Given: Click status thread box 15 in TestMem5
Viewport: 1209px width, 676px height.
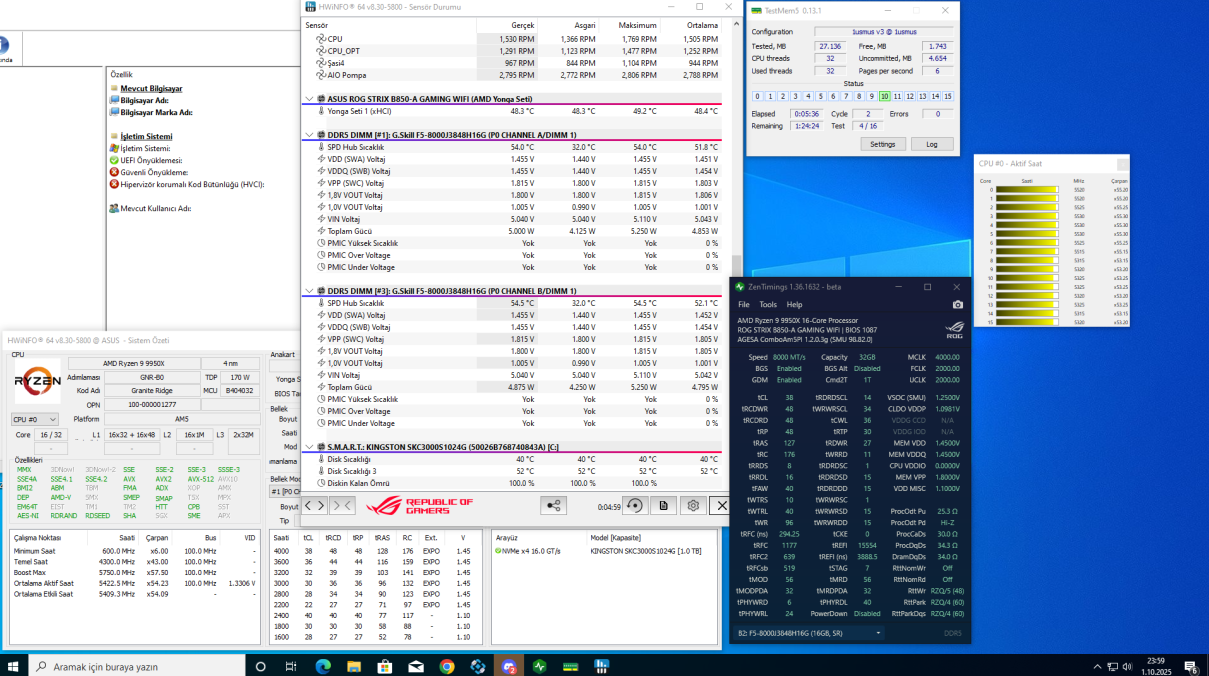Looking at the screenshot, I should point(948,96).
